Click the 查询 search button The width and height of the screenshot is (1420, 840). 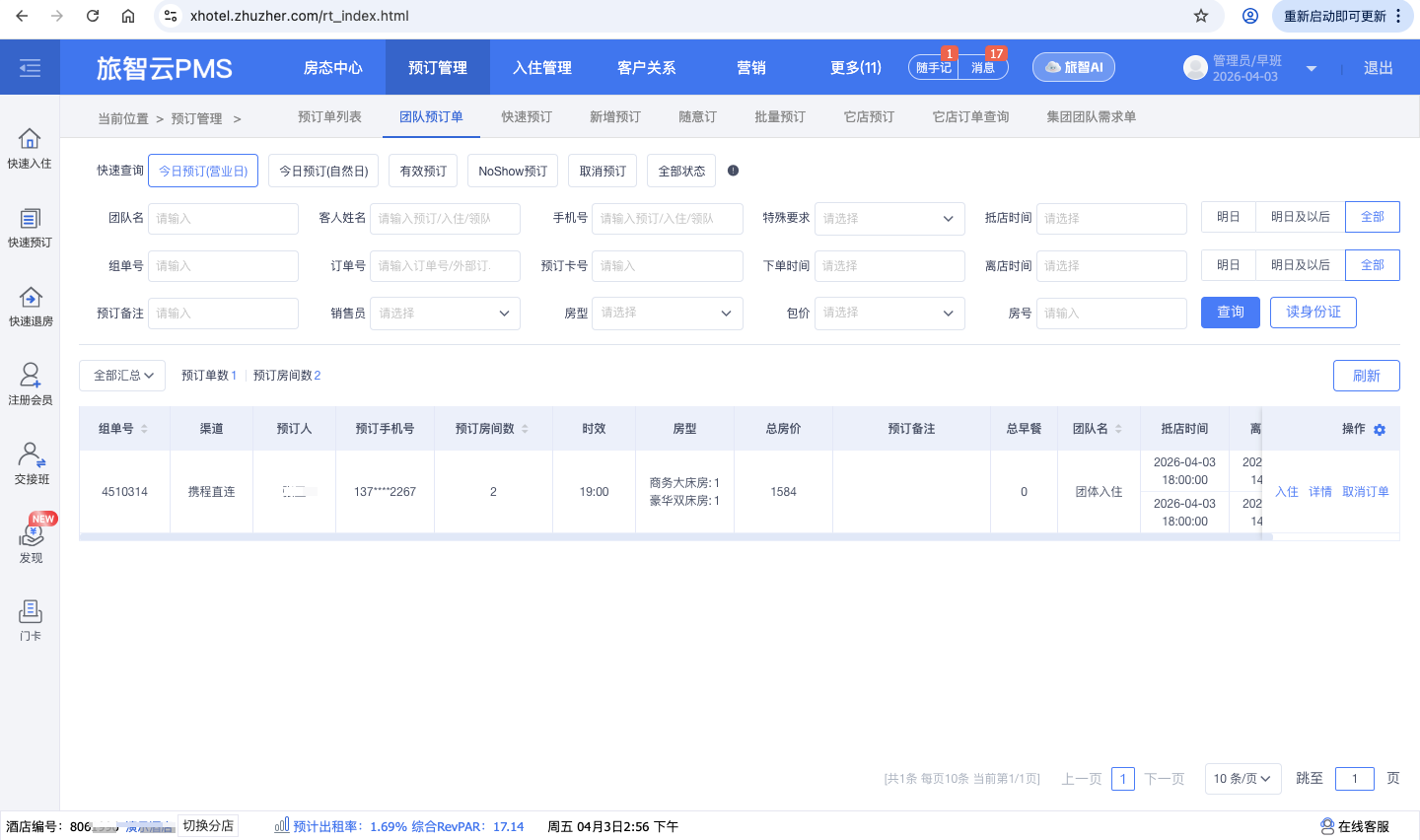coord(1231,313)
